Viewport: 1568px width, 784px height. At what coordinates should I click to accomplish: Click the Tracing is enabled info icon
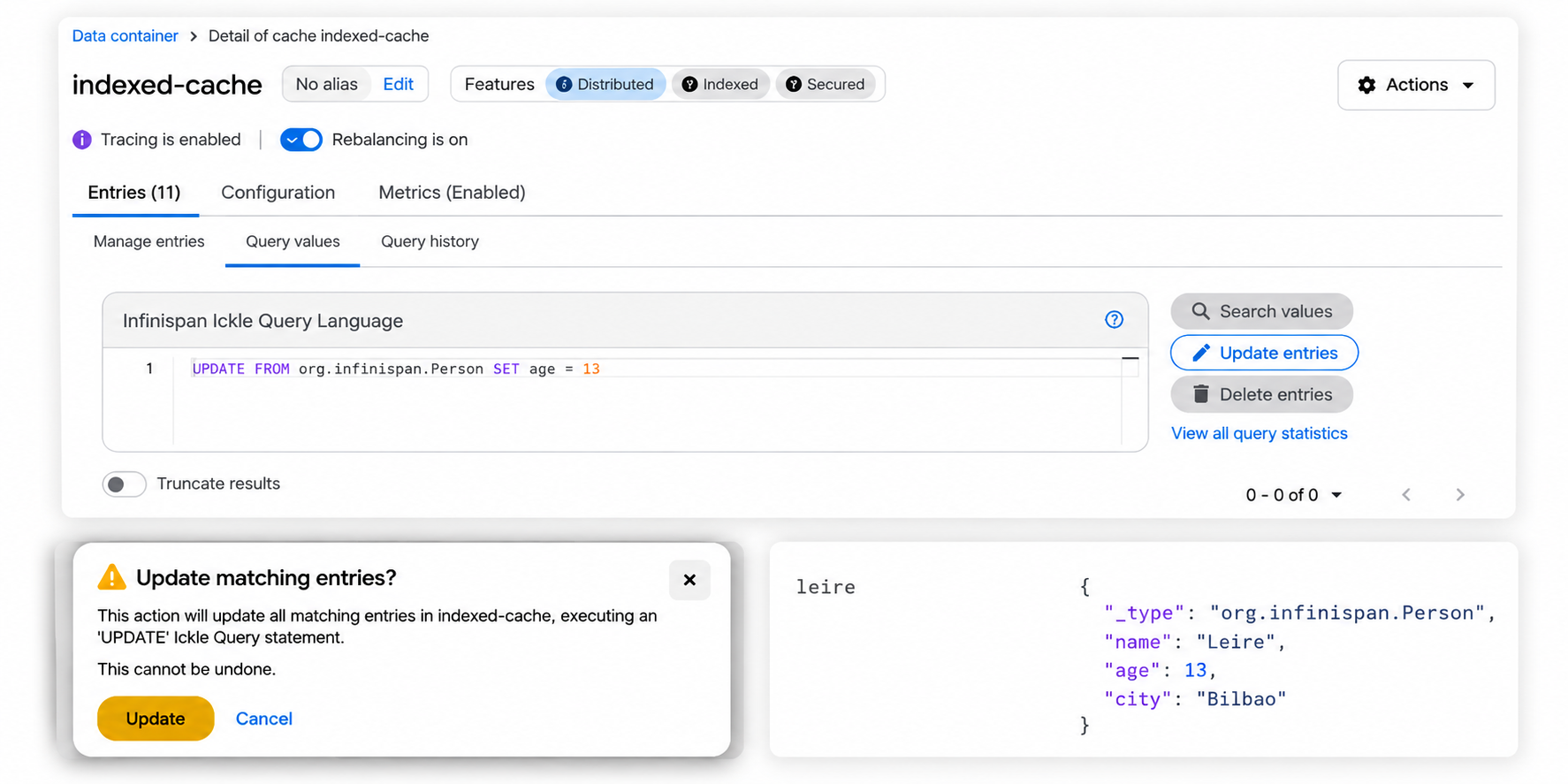pos(82,140)
